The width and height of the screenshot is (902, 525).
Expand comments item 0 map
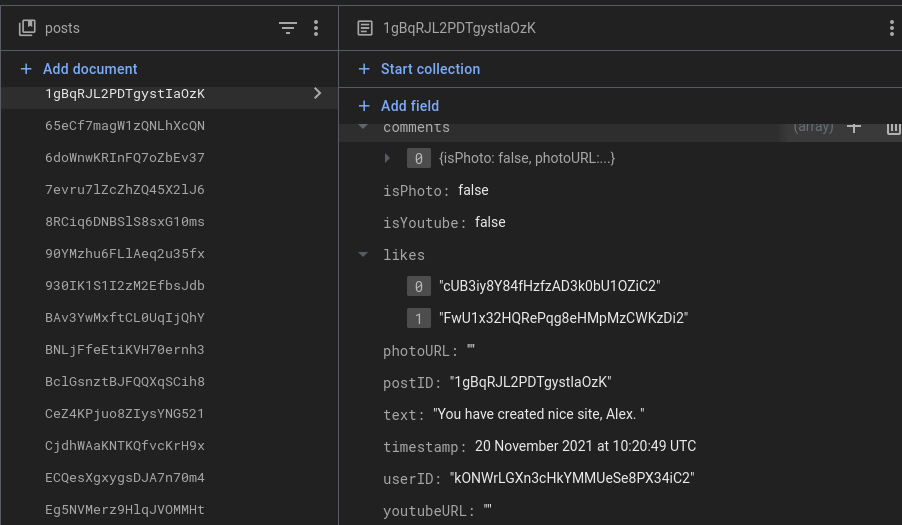coord(387,158)
